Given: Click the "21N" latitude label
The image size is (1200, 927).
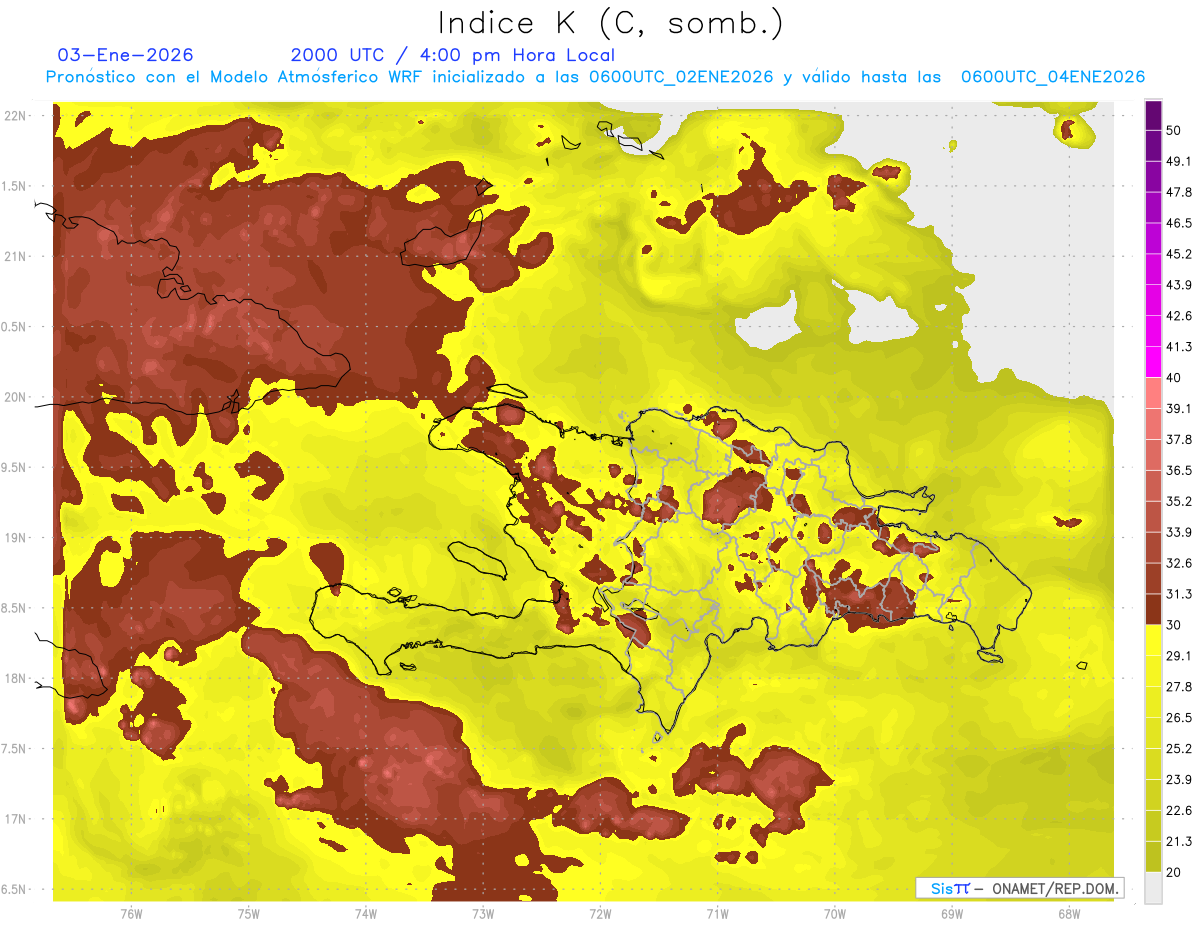Looking at the screenshot, I should click(x=16, y=257).
